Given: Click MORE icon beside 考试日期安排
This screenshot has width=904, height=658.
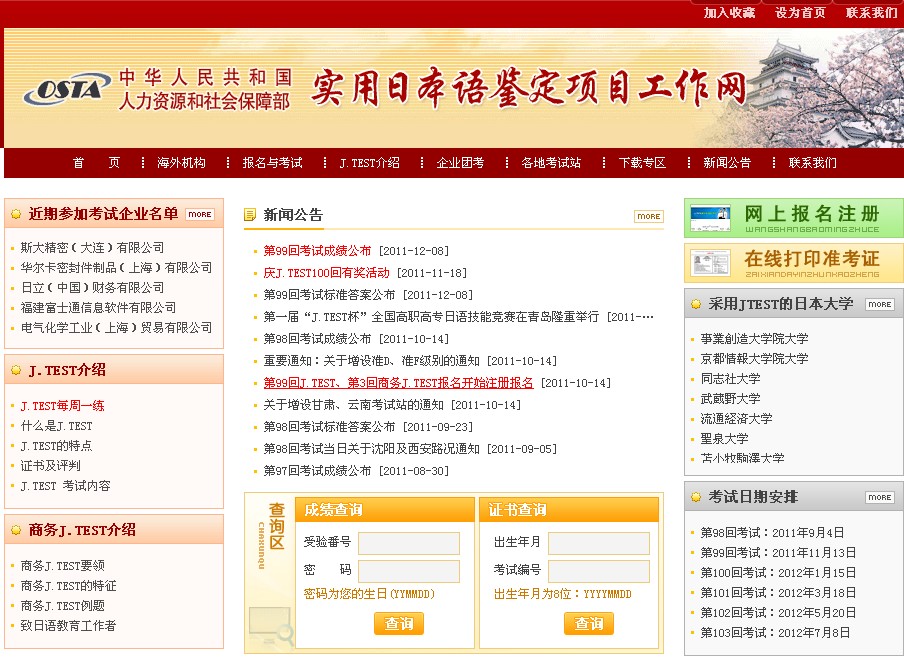Looking at the screenshot, I should [879, 497].
